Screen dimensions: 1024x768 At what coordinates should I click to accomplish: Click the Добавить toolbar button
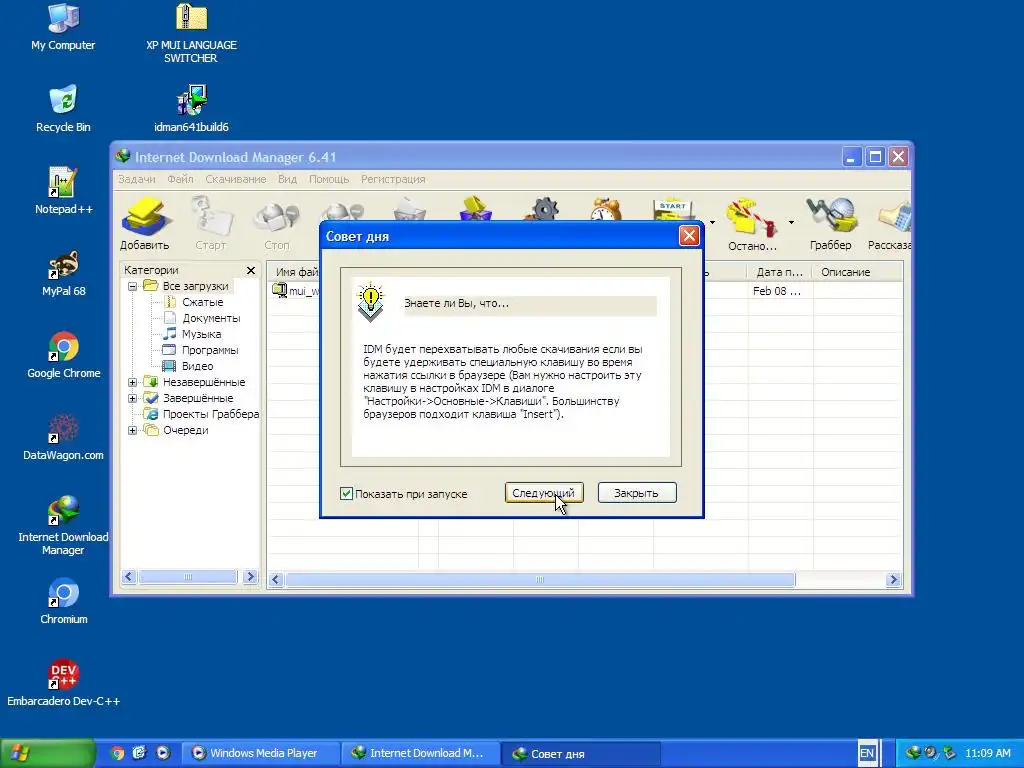pos(144,224)
